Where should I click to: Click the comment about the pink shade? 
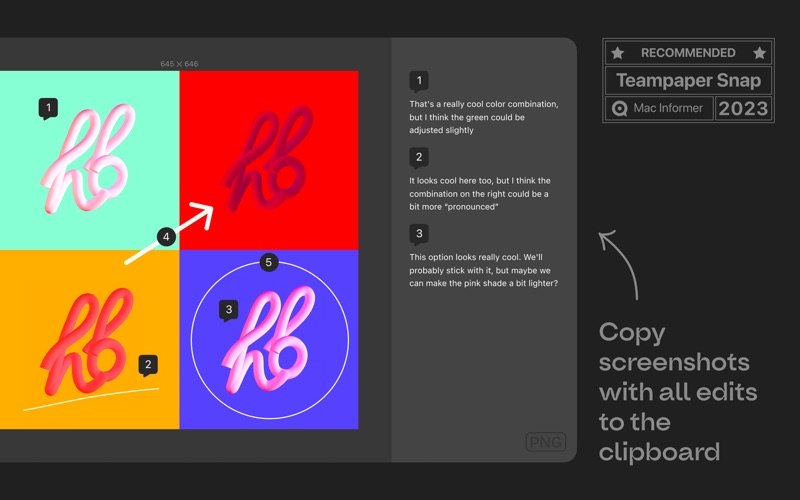click(x=484, y=270)
